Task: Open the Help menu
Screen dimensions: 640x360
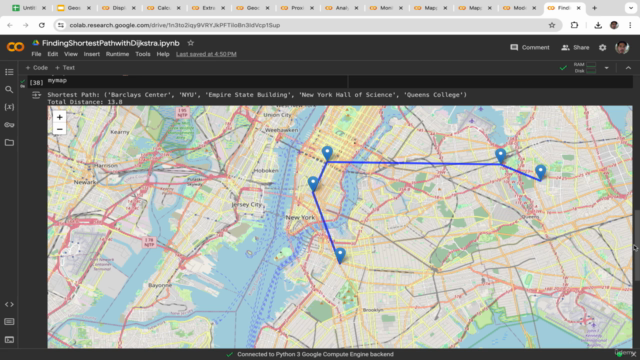Action: 163,54
